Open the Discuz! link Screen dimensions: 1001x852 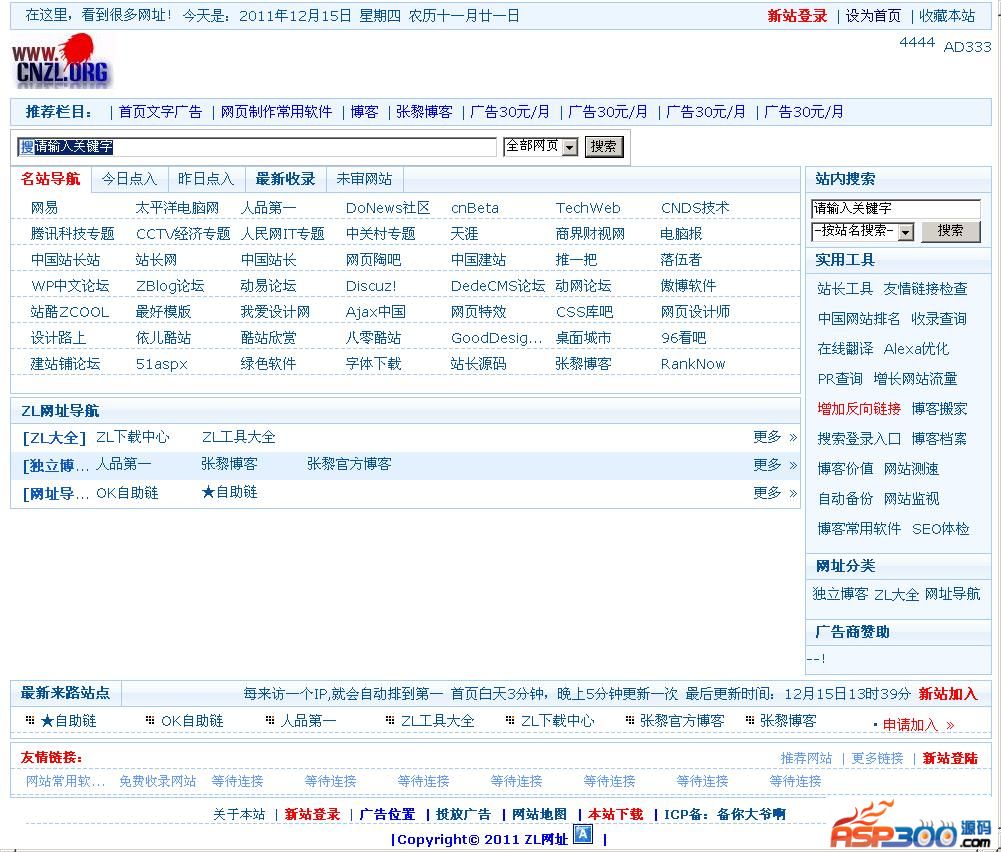pyautogui.click(x=371, y=286)
